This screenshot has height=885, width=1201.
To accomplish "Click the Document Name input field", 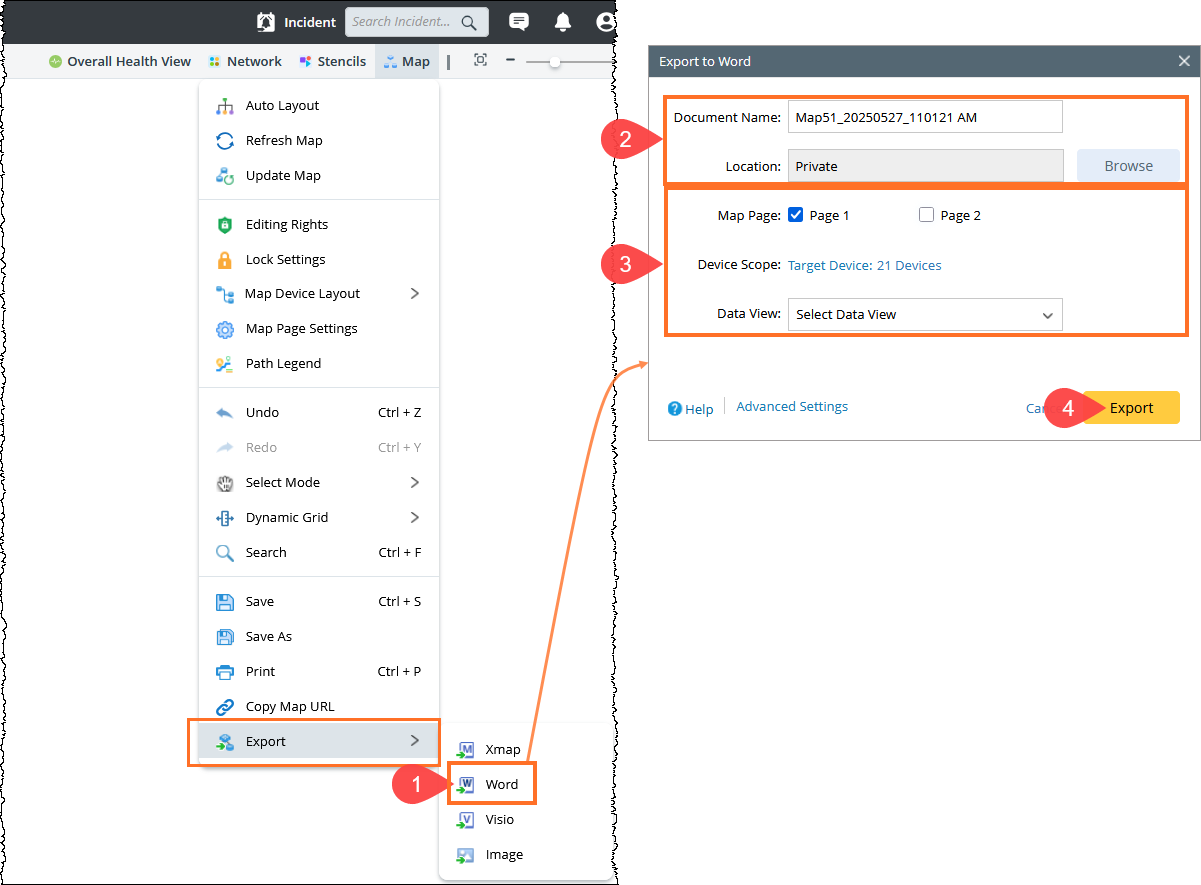I will point(924,117).
